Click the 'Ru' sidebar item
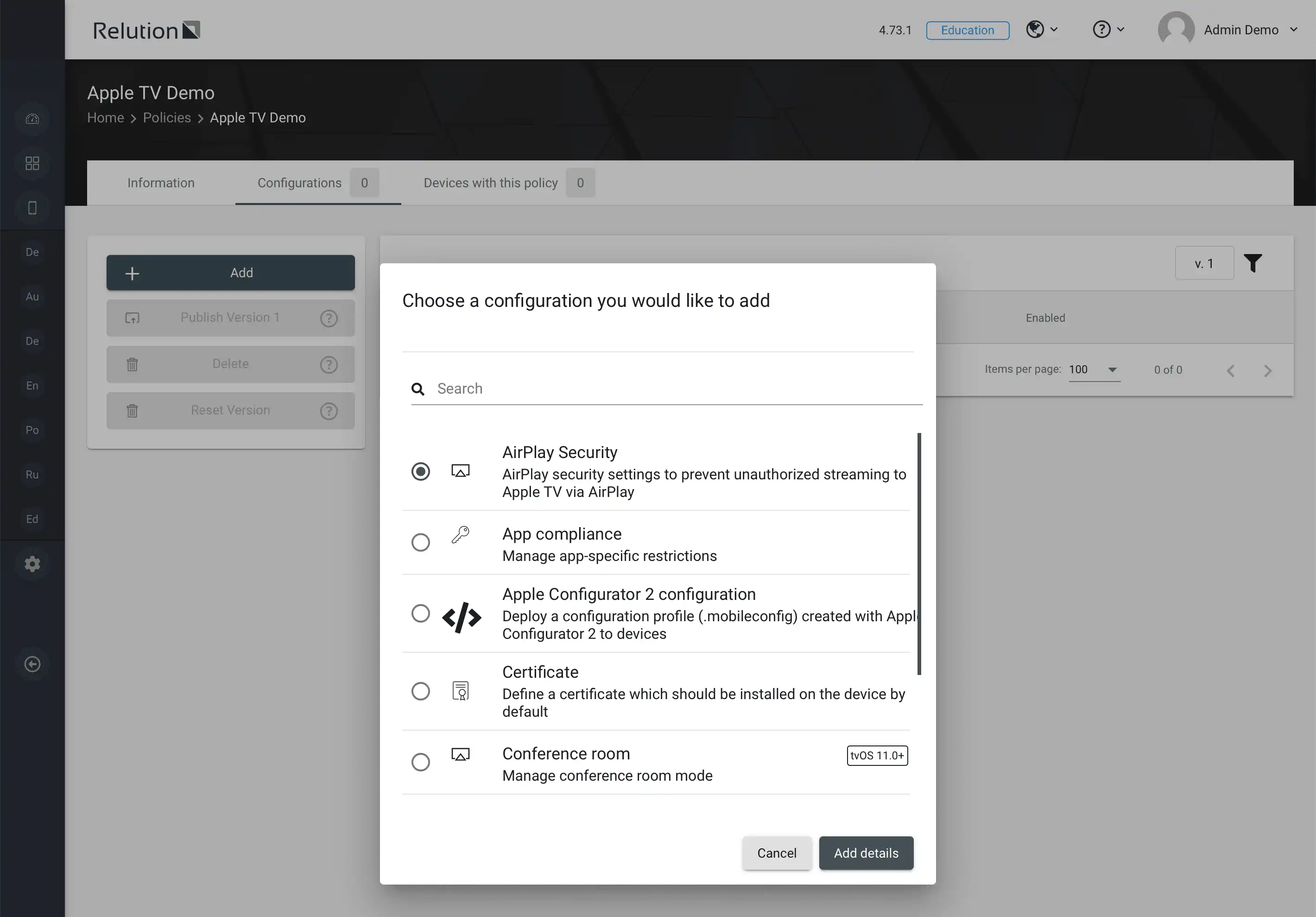 [x=33, y=474]
